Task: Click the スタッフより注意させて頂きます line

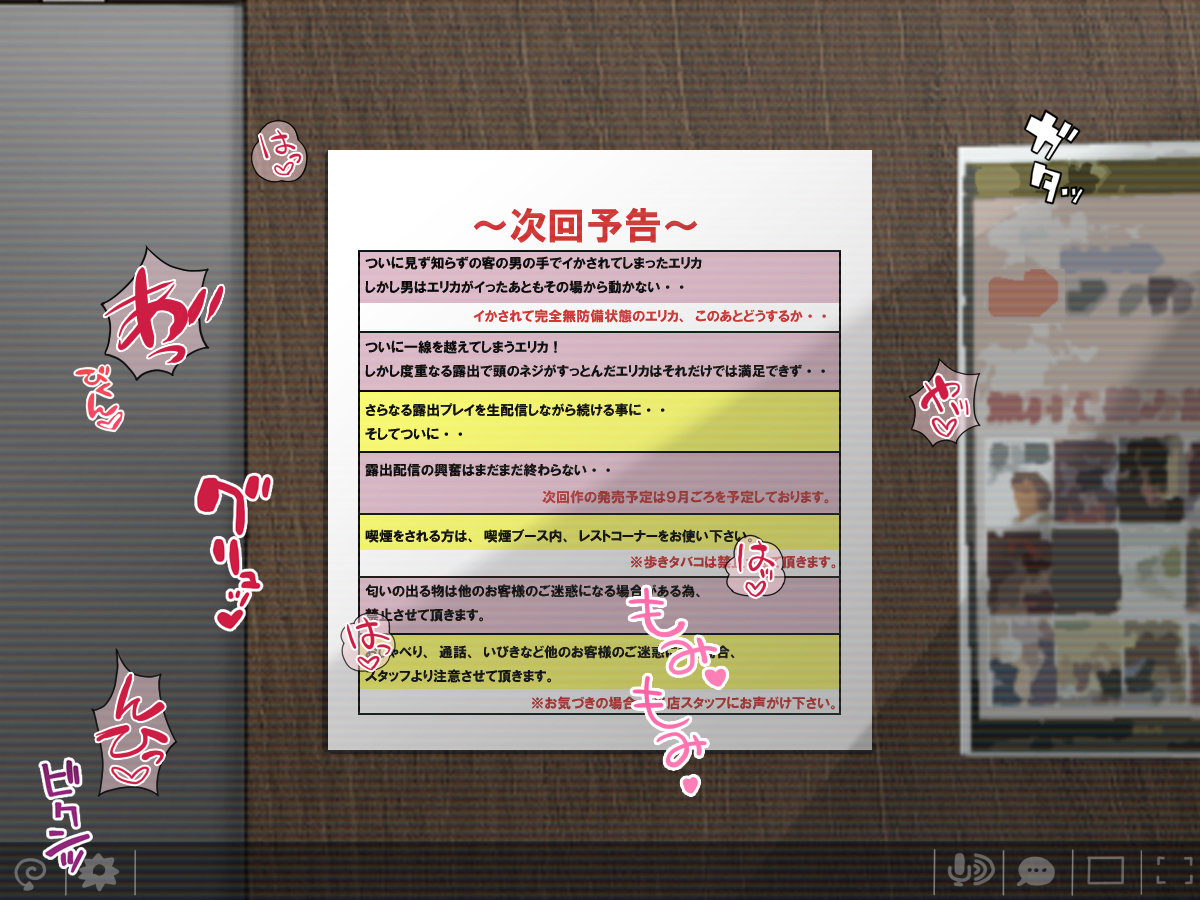Action: (x=460, y=676)
